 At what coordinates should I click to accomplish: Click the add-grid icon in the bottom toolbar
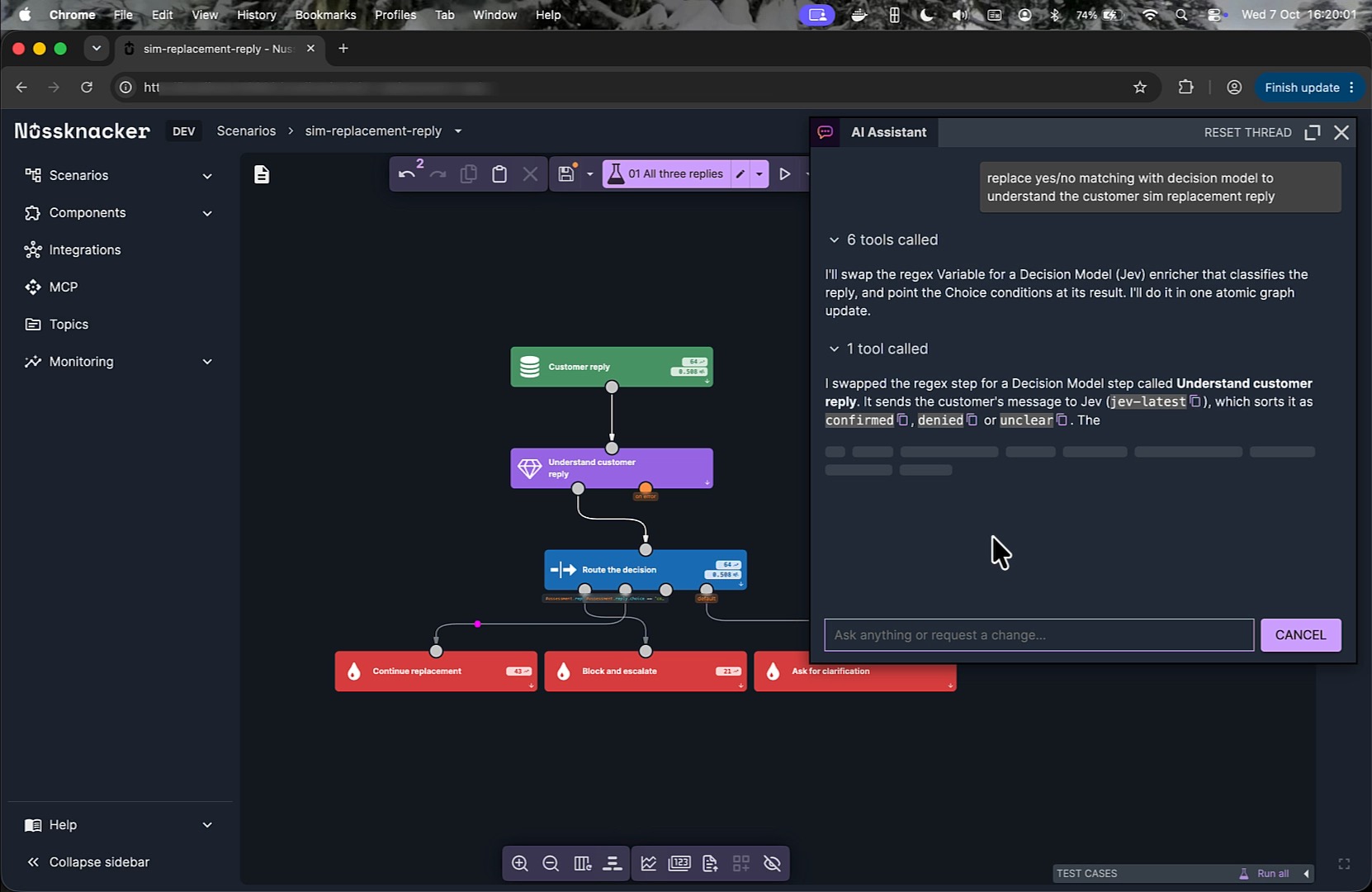tap(741, 863)
